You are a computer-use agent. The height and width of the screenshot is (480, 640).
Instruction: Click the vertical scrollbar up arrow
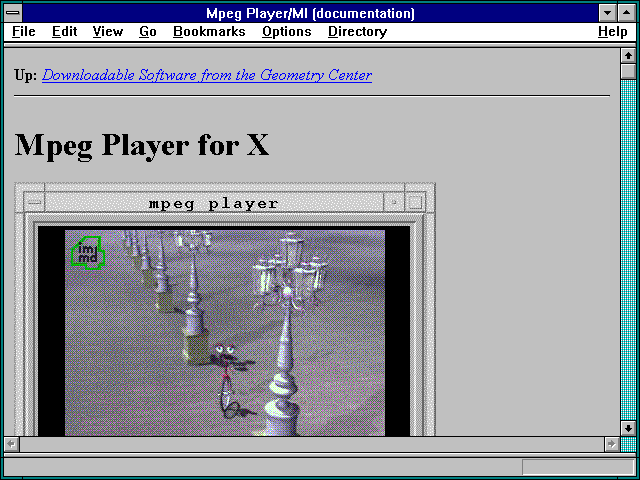pos(628,56)
